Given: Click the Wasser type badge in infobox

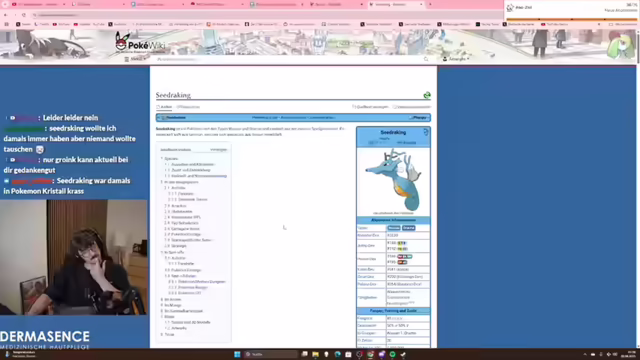Looking at the screenshot, I should point(394,228).
